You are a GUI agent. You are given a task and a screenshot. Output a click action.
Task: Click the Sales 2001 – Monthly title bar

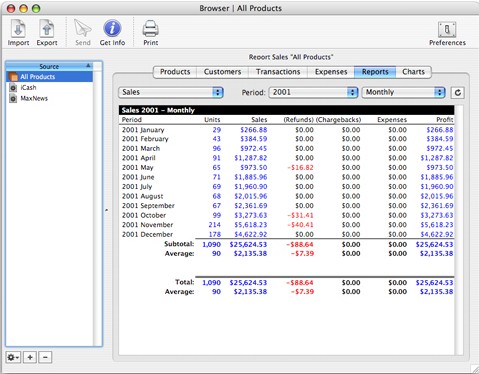(286, 110)
